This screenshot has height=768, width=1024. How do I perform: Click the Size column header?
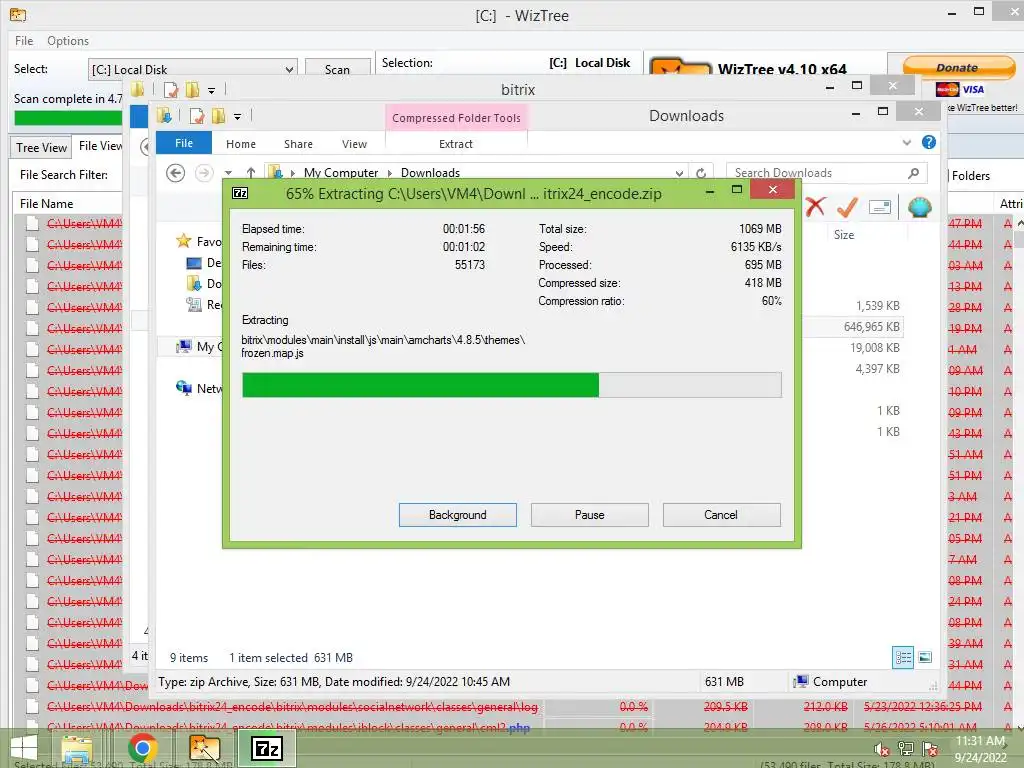click(x=844, y=234)
